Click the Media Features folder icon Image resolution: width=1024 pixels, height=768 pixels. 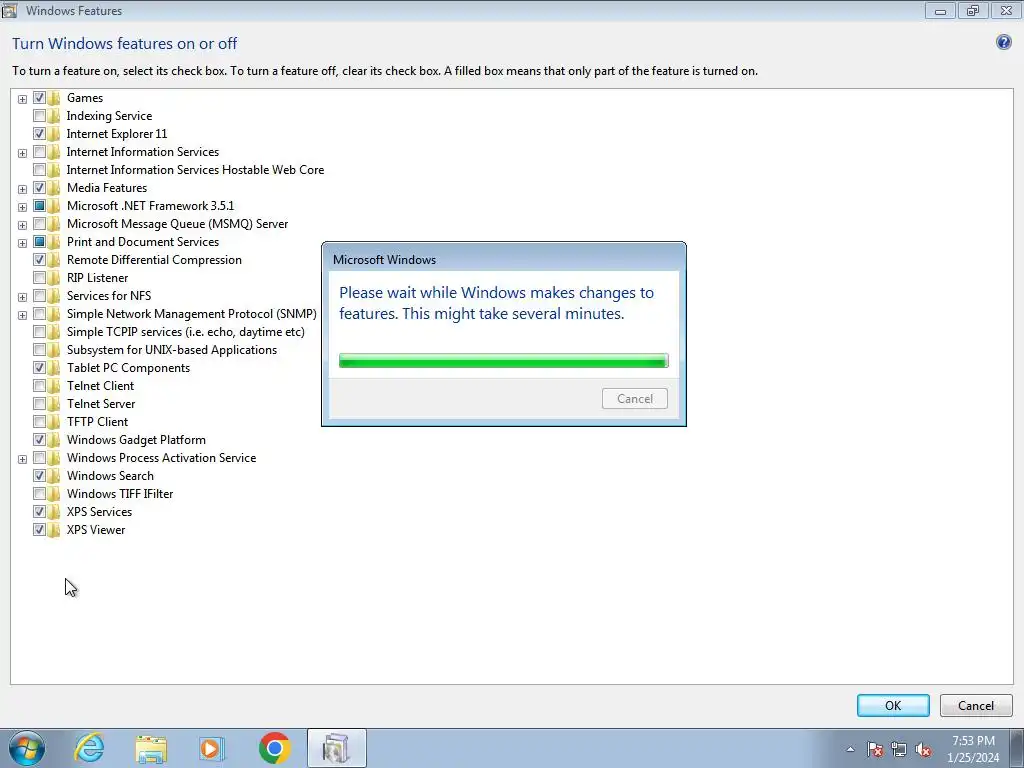coord(54,188)
